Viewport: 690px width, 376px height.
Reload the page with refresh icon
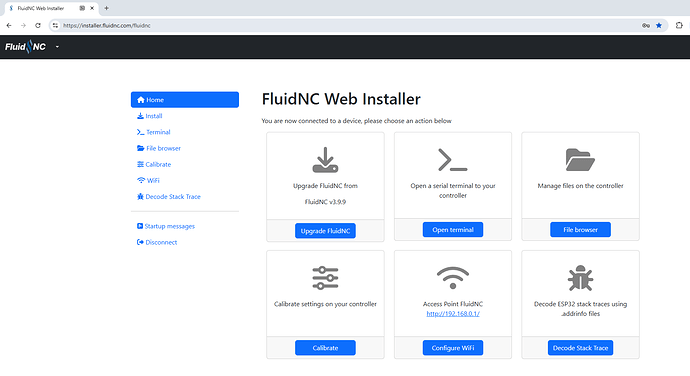pos(38,26)
